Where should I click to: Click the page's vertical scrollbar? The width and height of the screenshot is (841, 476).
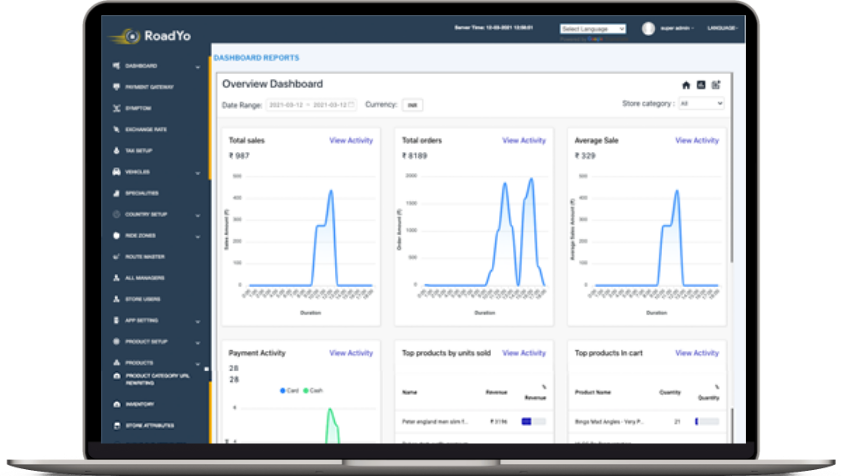click(x=732, y=167)
